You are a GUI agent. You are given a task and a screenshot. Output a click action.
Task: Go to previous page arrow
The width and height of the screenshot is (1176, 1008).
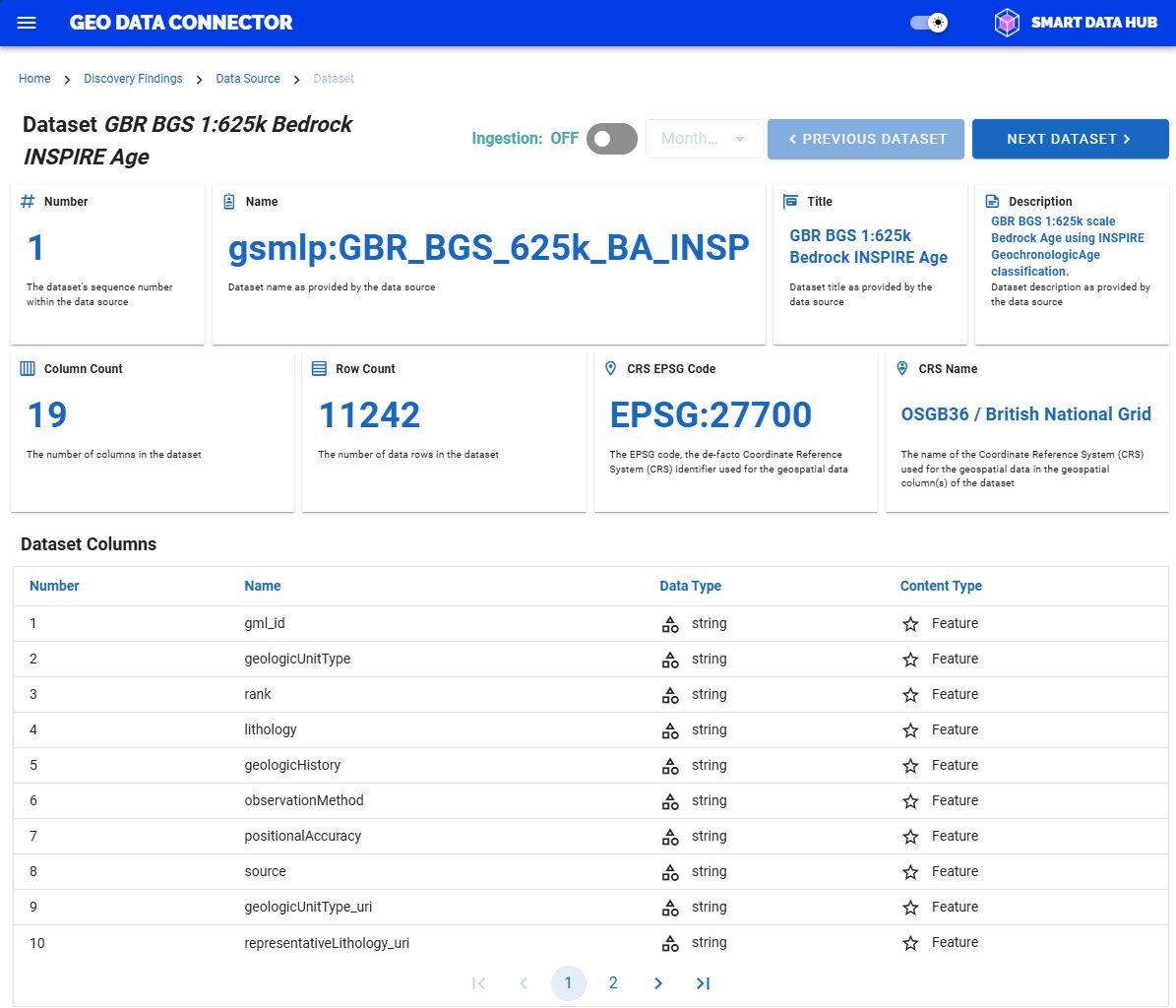point(524,982)
